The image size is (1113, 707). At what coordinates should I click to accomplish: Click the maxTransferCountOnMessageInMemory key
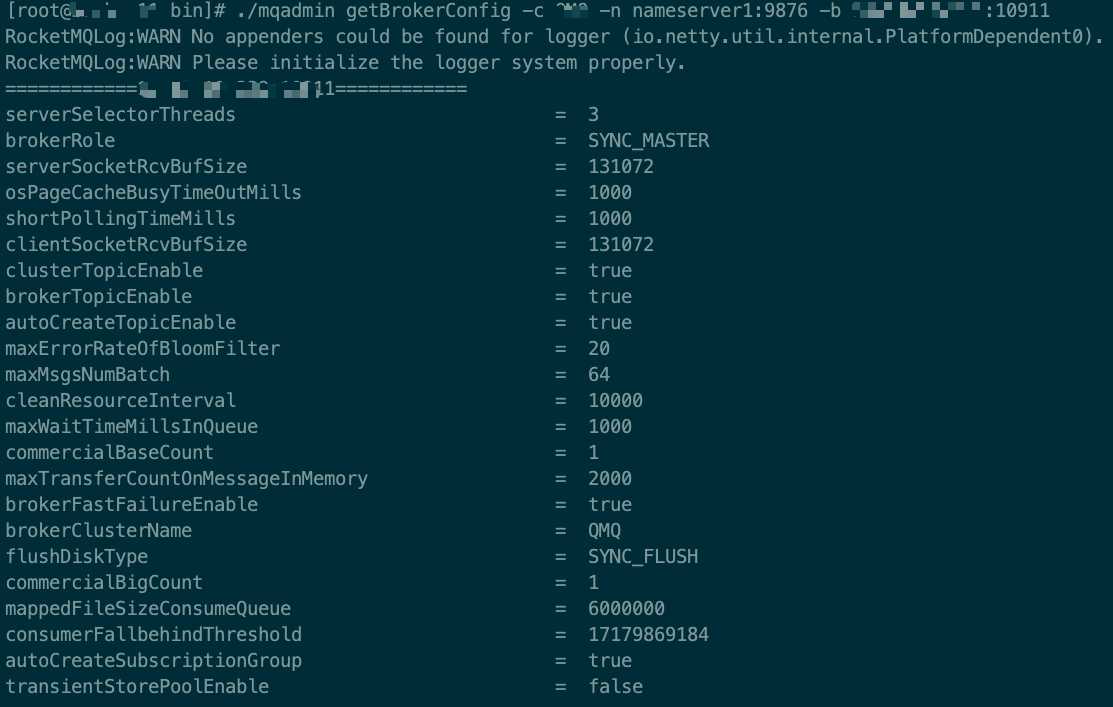coord(186,478)
